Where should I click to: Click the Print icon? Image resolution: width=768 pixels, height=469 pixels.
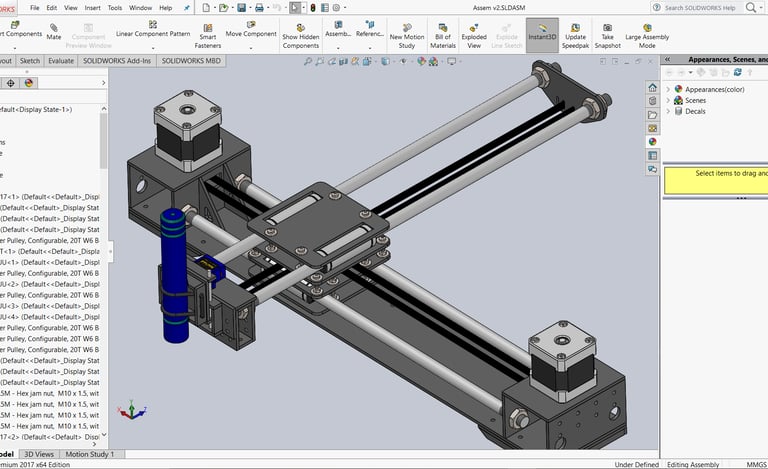coord(259,7)
